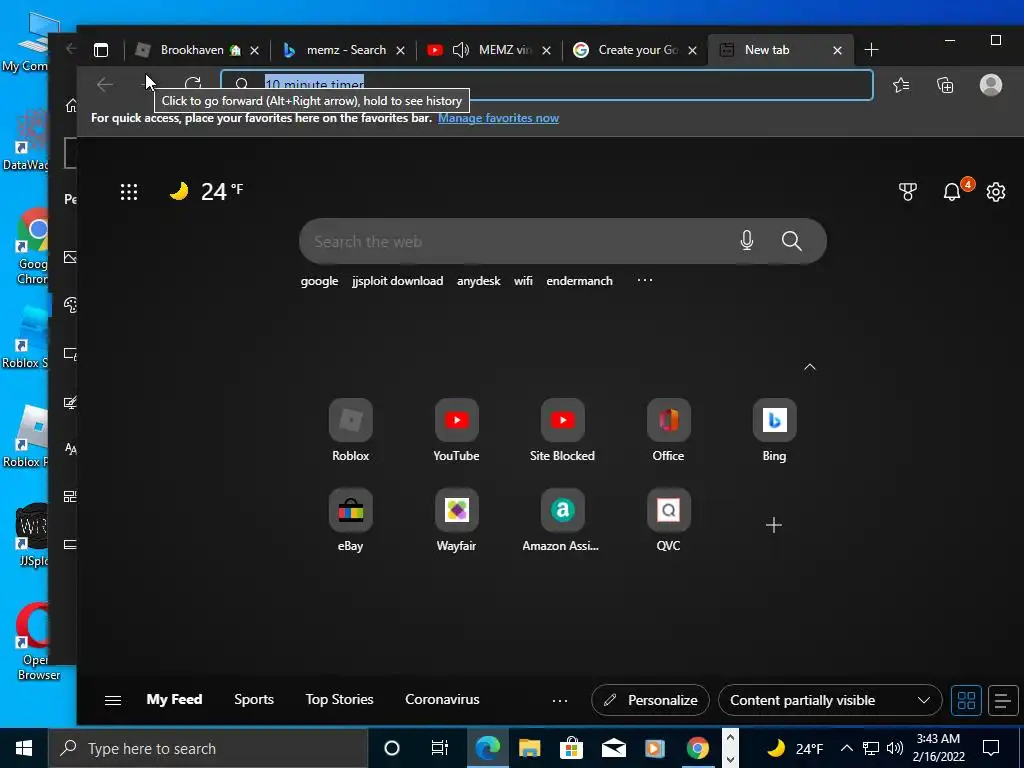Screen dimensions: 1024x768
Task: Click the moon weather icon on page
Action: click(179, 191)
